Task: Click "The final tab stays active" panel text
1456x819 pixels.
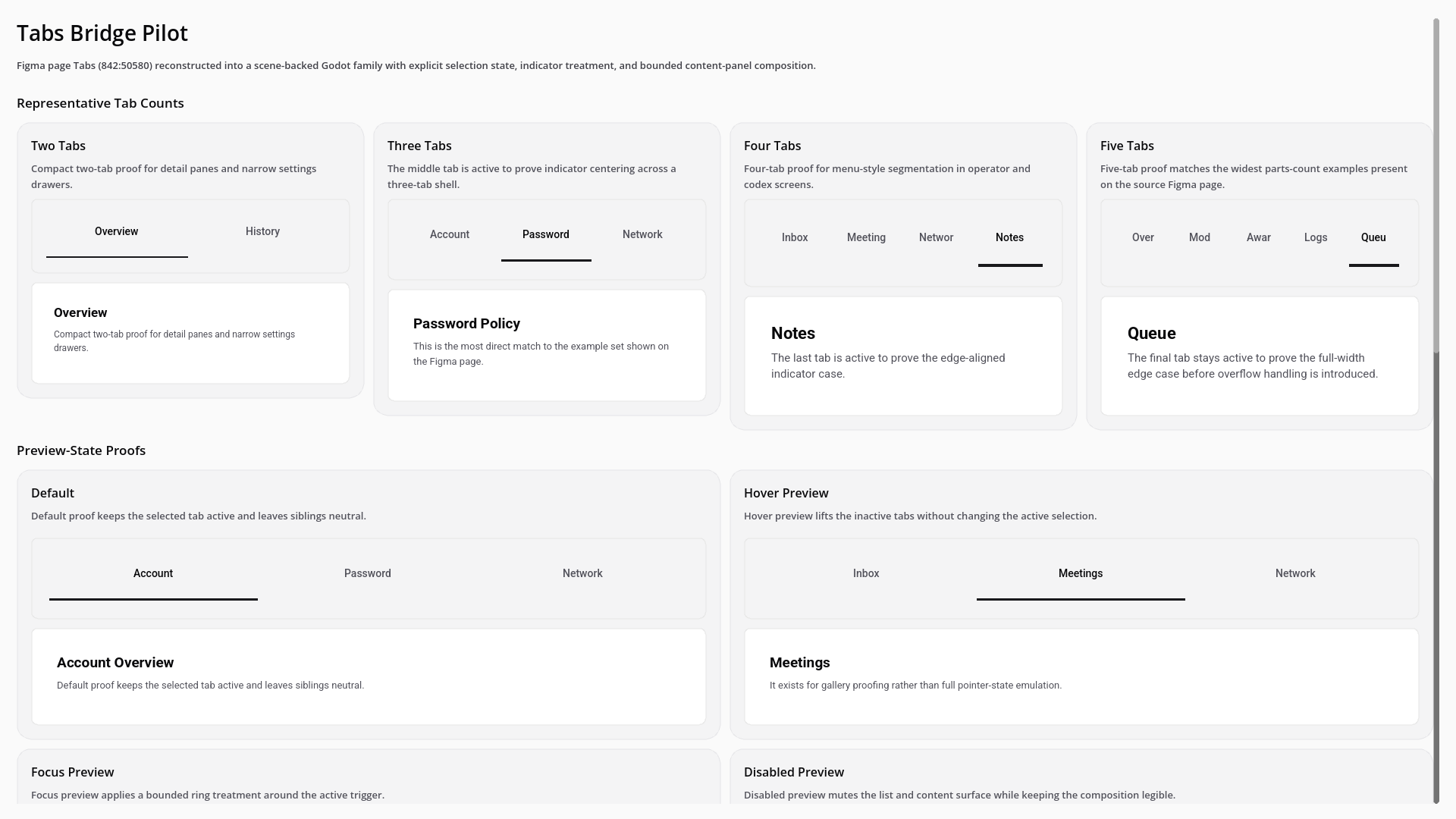Action: click(1253, 366)
